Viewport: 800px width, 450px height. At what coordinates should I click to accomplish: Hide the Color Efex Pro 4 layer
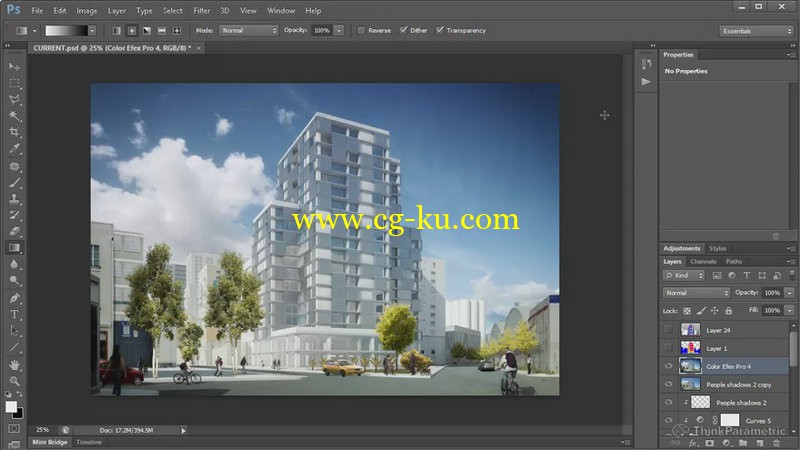[x=668, y=366]
